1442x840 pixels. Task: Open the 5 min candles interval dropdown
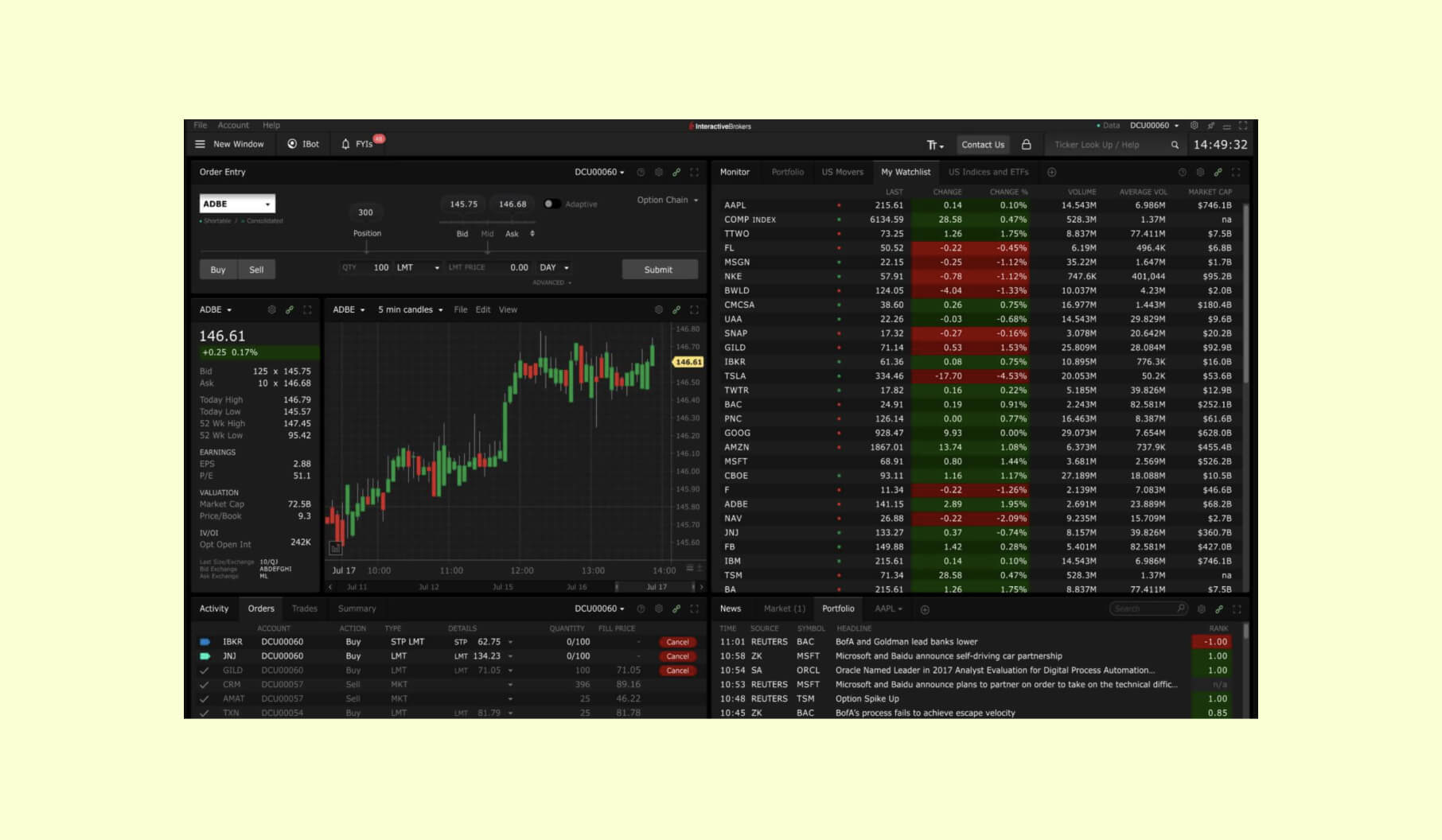[x=407, y=309]
